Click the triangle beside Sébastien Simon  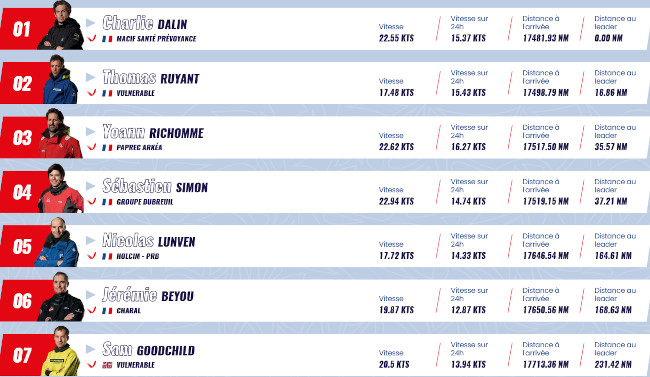(x=90, y=186)
